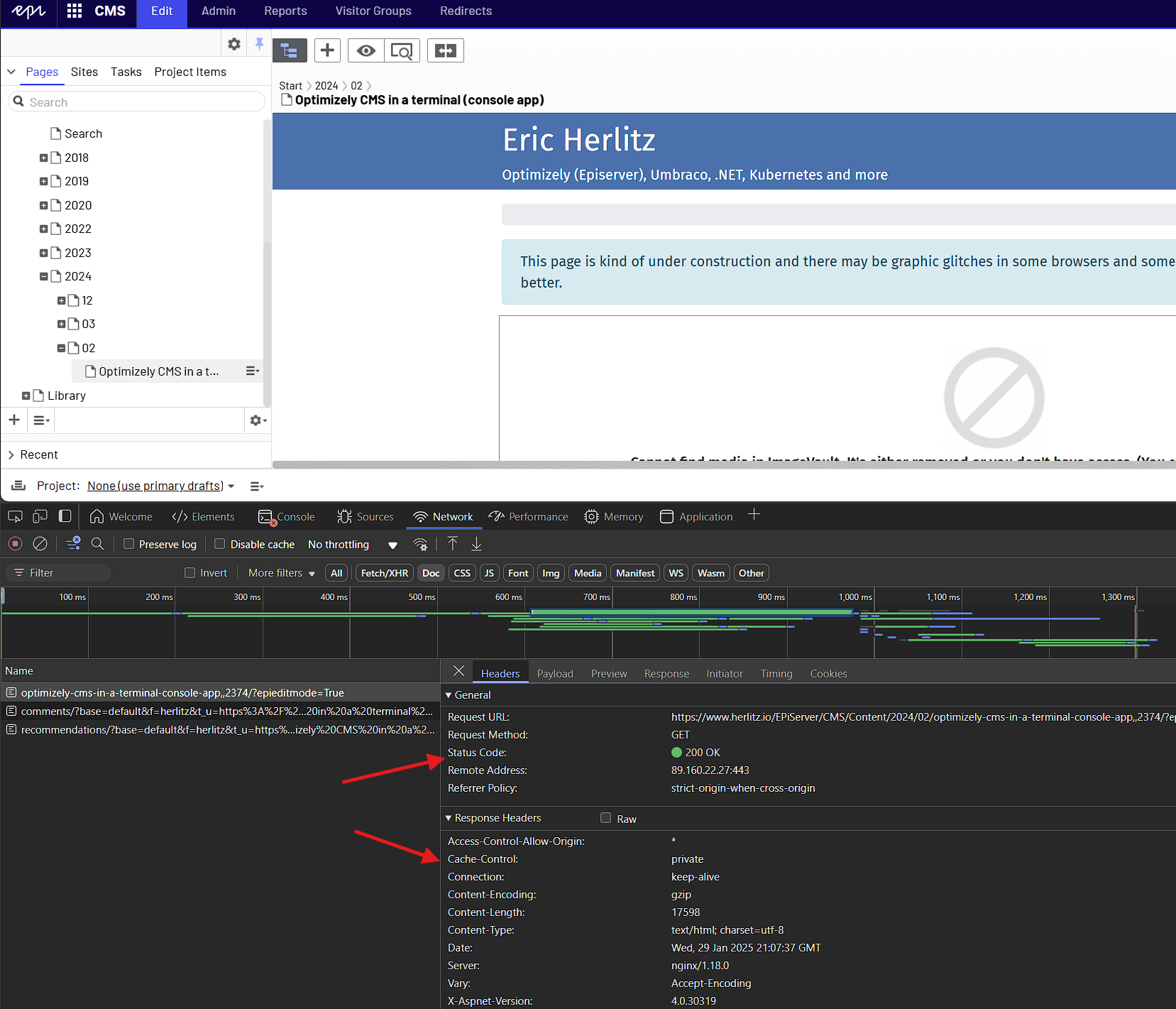Switch to the Admin menu
This screenshot has height=1009, width=1176.
pos(218,11)
